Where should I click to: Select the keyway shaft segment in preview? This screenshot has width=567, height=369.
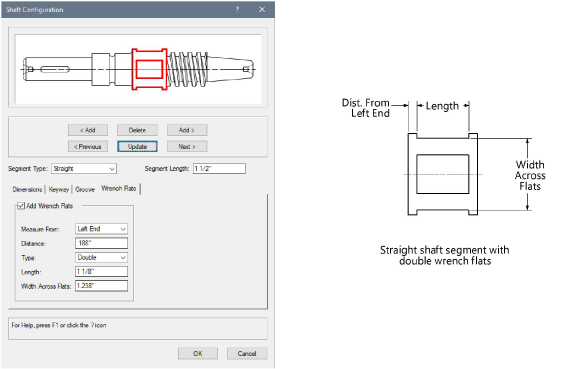pyautogui.click(x=57, y=69)
